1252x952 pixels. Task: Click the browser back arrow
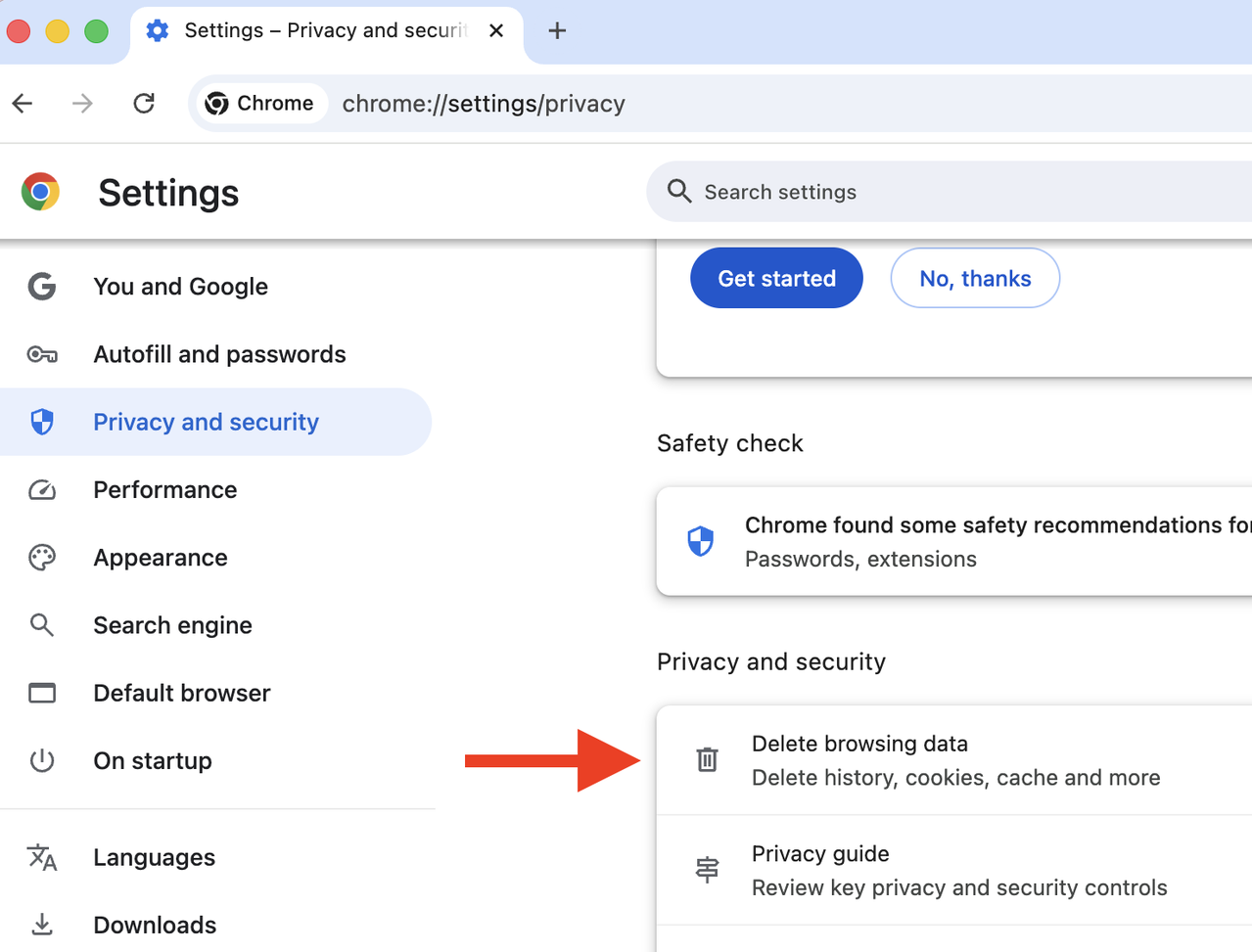click(x=23, y=103)
